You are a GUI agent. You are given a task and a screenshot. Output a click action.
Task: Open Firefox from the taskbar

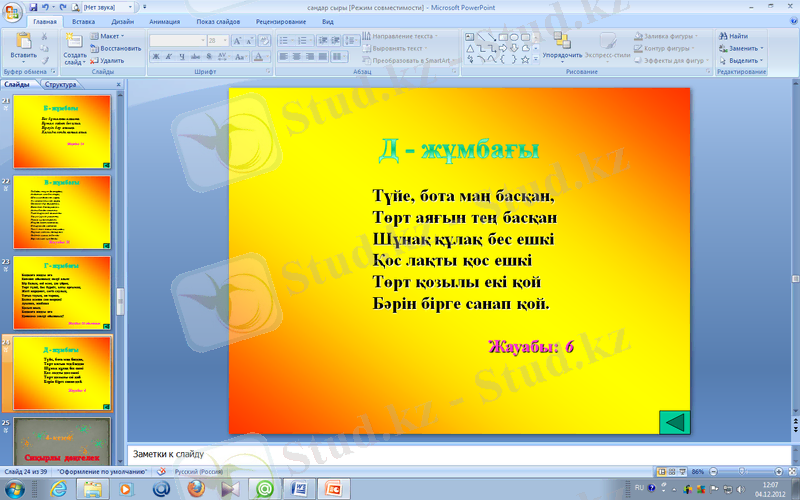195,488
